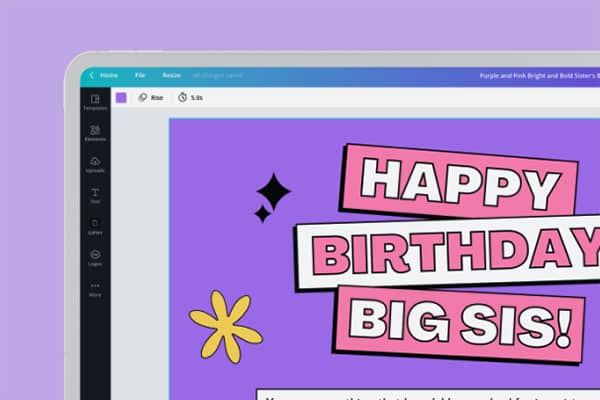Open the Elements sidebar panel
Screen dimensions: 600x400
(x=95, y=133)
